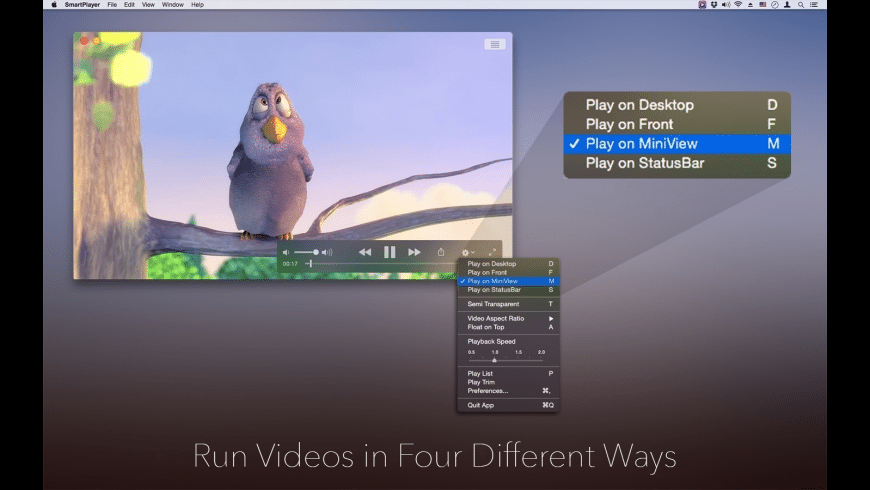870x490 pixels.
Task: Select Play on Desktop in gear dropdown
Action: (508, 264)
